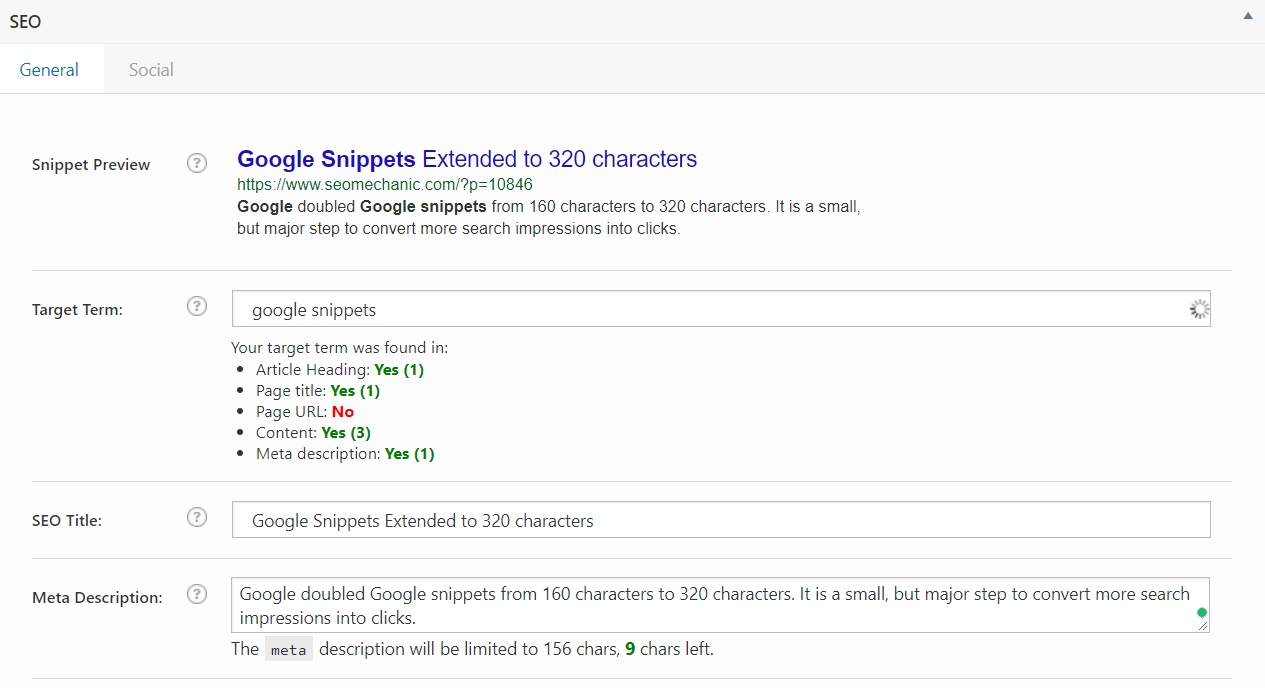Click the Meta Description help icon
The width and height of the screenshot is (1265, 688).
pyautogui.click(x=197, y=594)
